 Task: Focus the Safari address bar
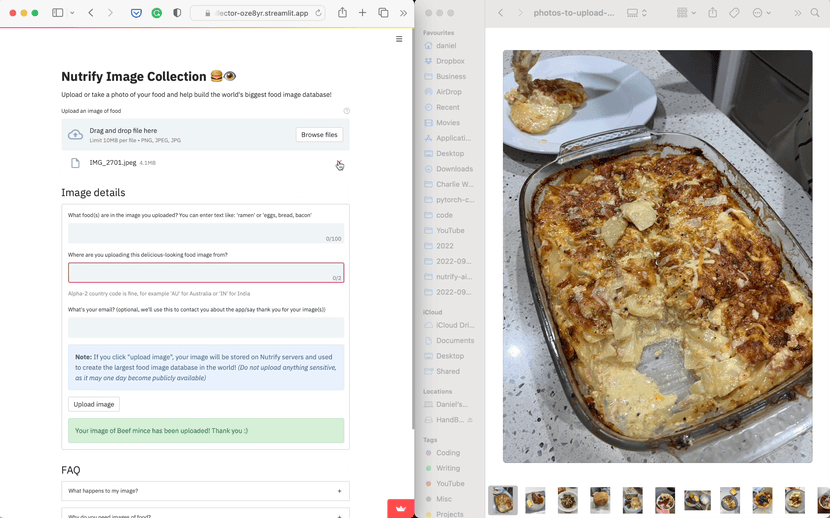(x=257, y=13)
